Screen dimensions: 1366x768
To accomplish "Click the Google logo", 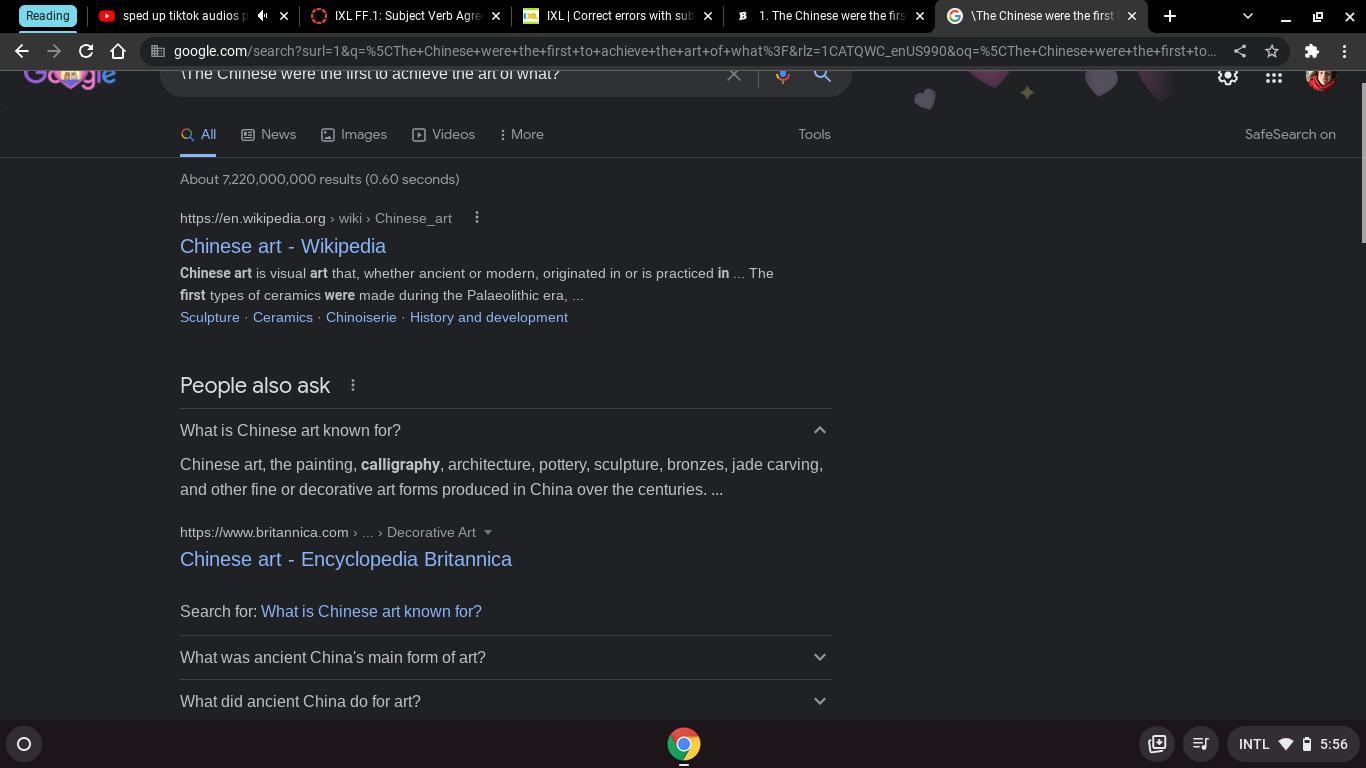I will click(x=70, y=77).
